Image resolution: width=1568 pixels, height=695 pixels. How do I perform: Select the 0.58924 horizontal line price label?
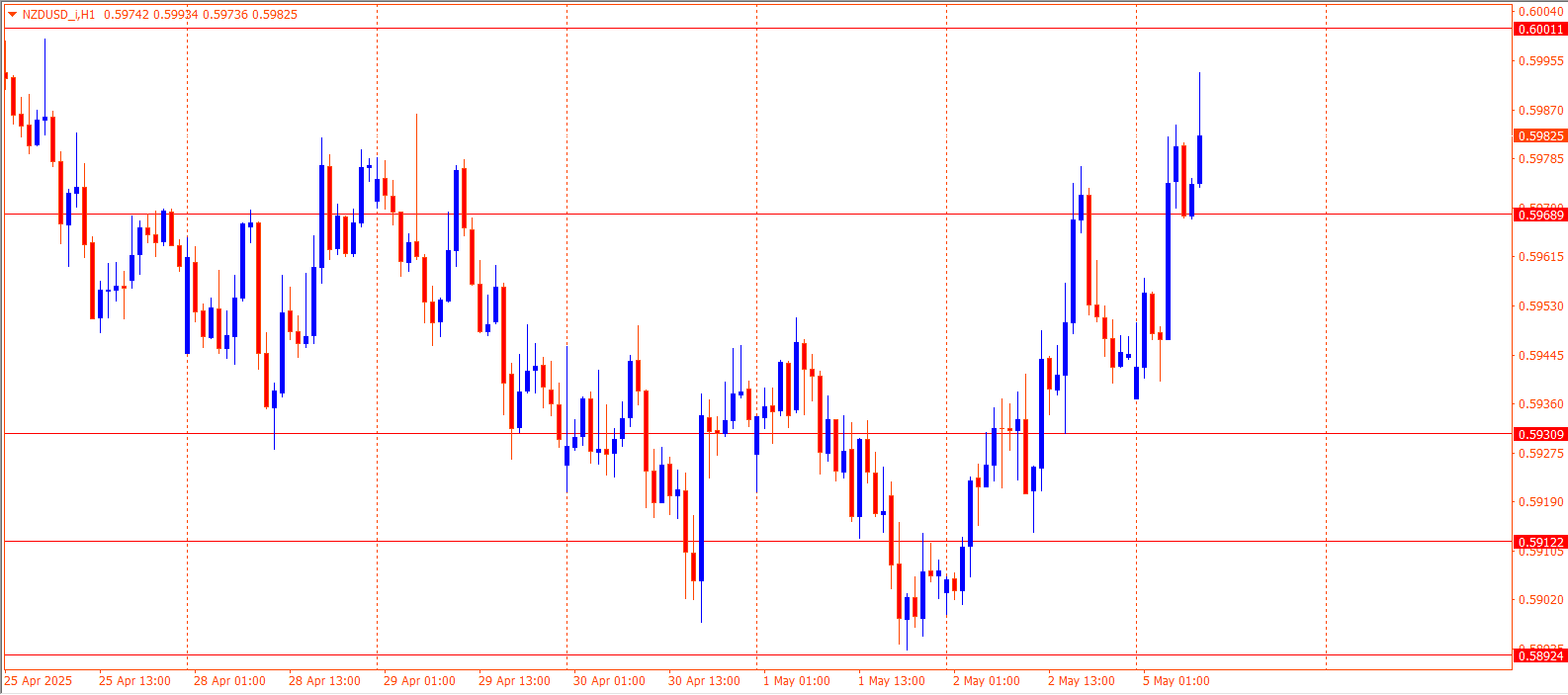pos(1540,655)
